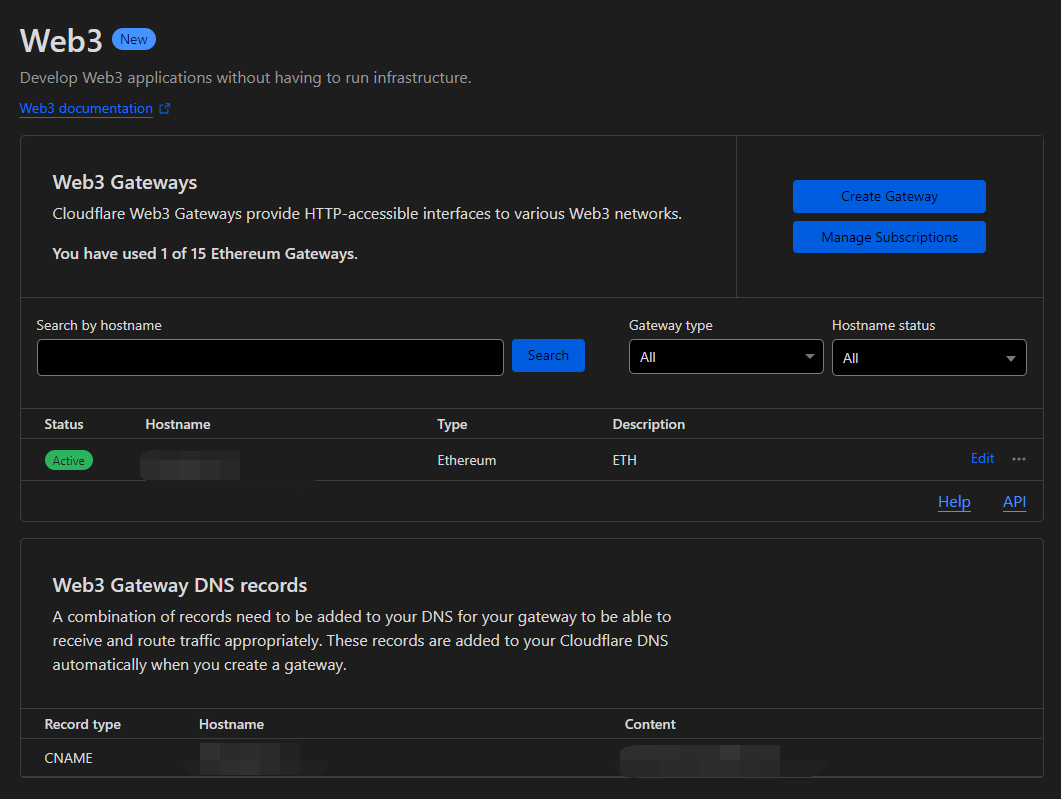Click the Hostname status dropdown arrow
The image size is (1061, 799).
[x=1011, y=359]
